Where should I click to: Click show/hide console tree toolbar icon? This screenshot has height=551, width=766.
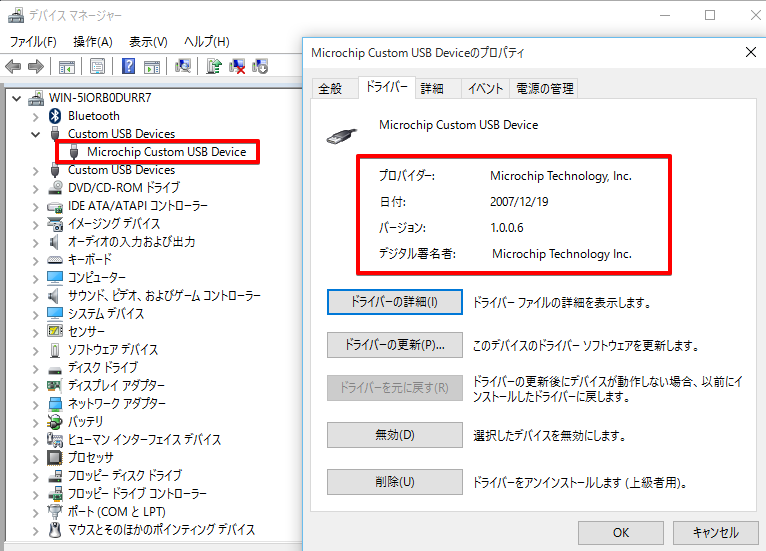coord(66,66)
